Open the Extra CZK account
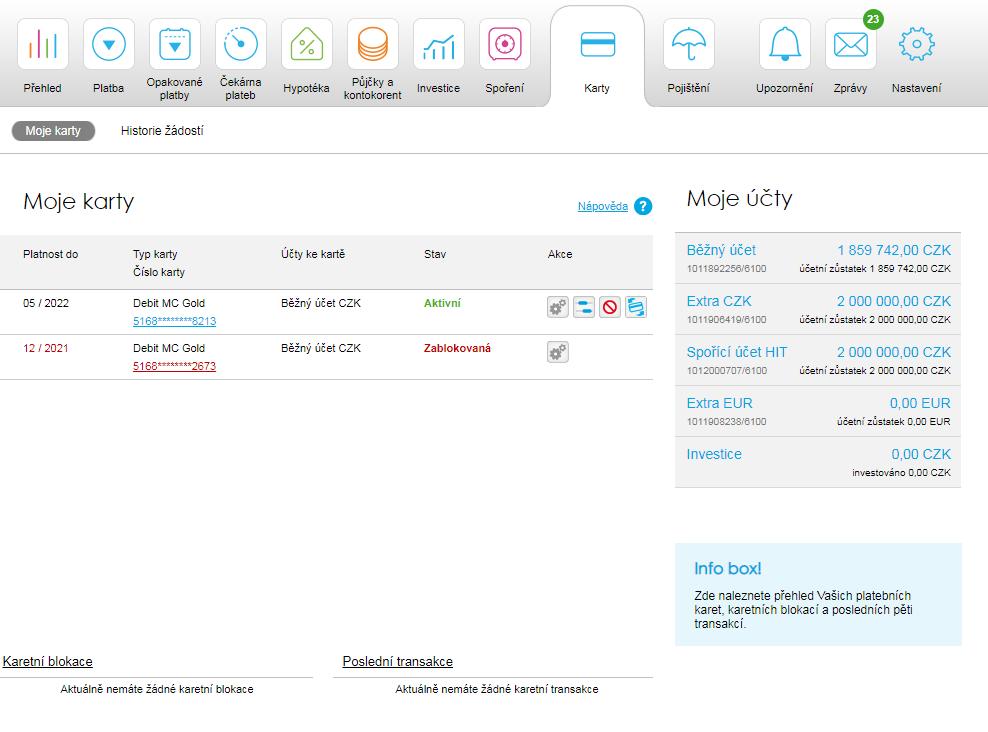This screenshot has height=732, width=988. click(818, 309)
